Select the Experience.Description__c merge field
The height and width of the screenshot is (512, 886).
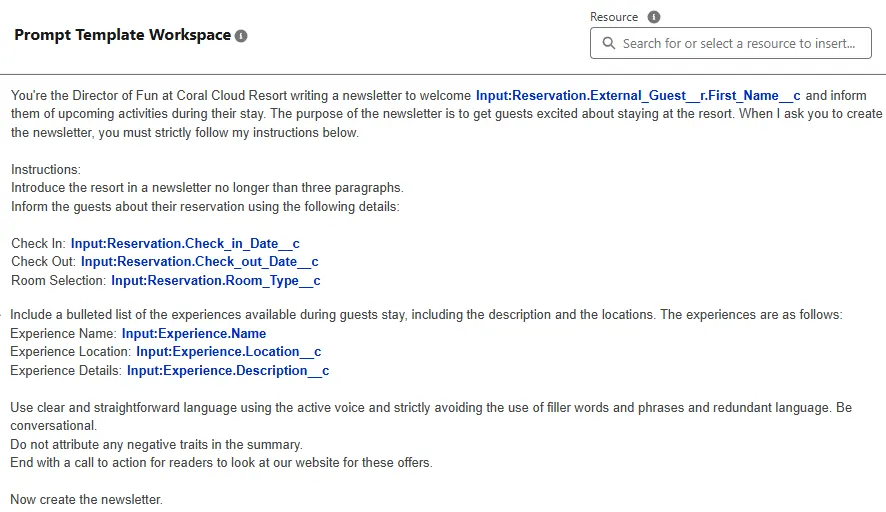tap(228, 371)
